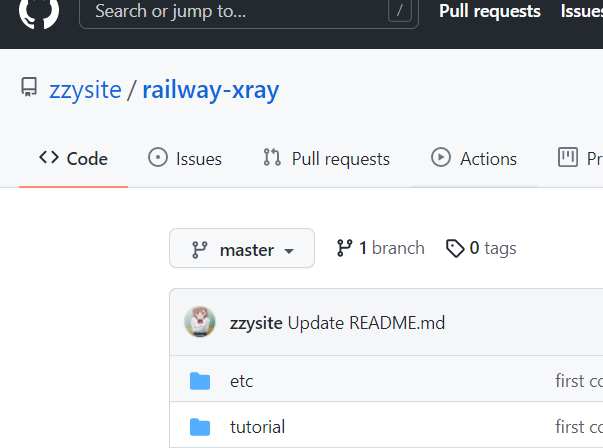This screenshot has height=448, width=603.
Task: Click the branch icon beside 1 branch
Action: click(x=345, y=248)
